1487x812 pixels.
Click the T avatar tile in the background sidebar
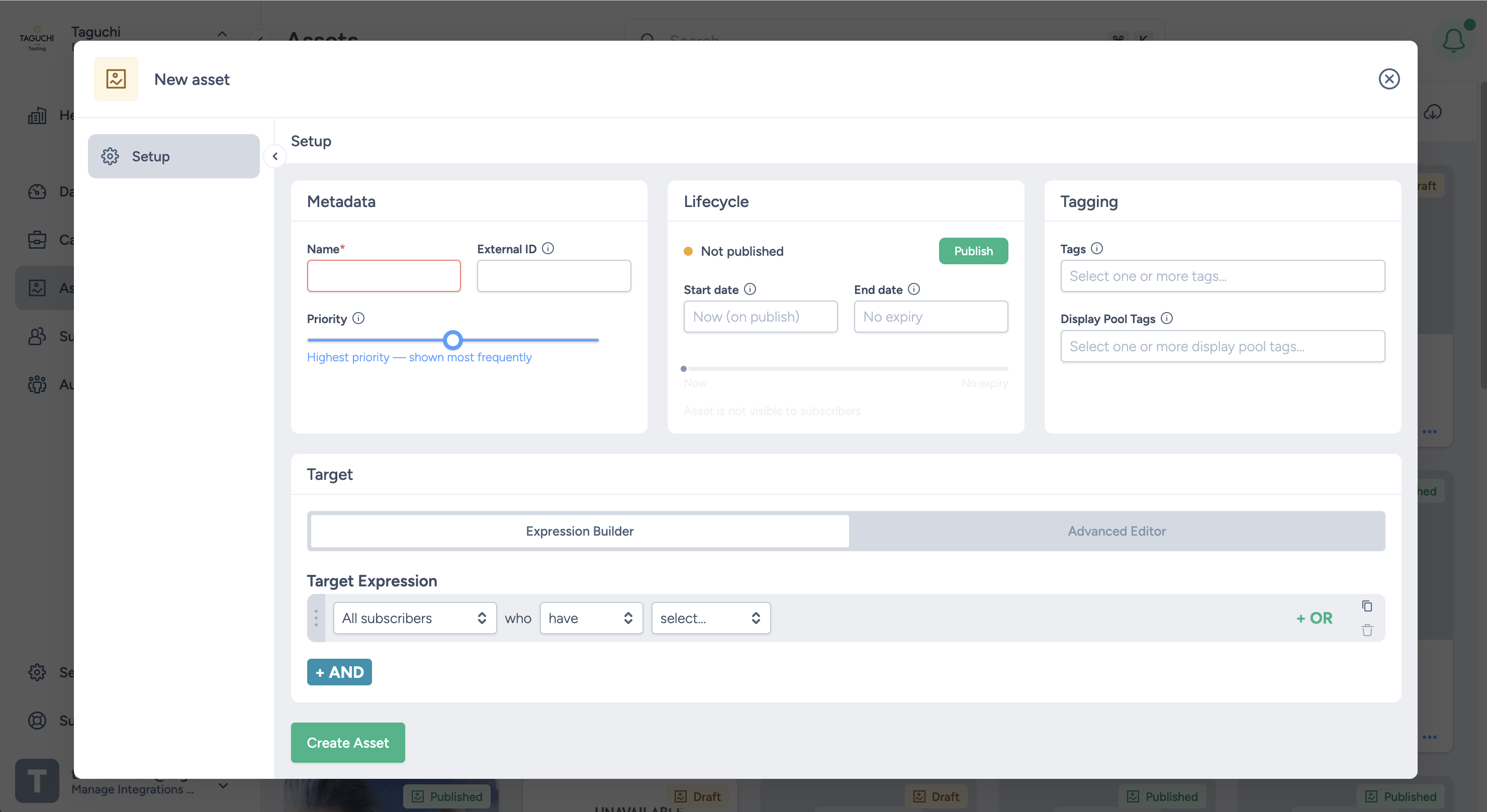pos(37,781)
